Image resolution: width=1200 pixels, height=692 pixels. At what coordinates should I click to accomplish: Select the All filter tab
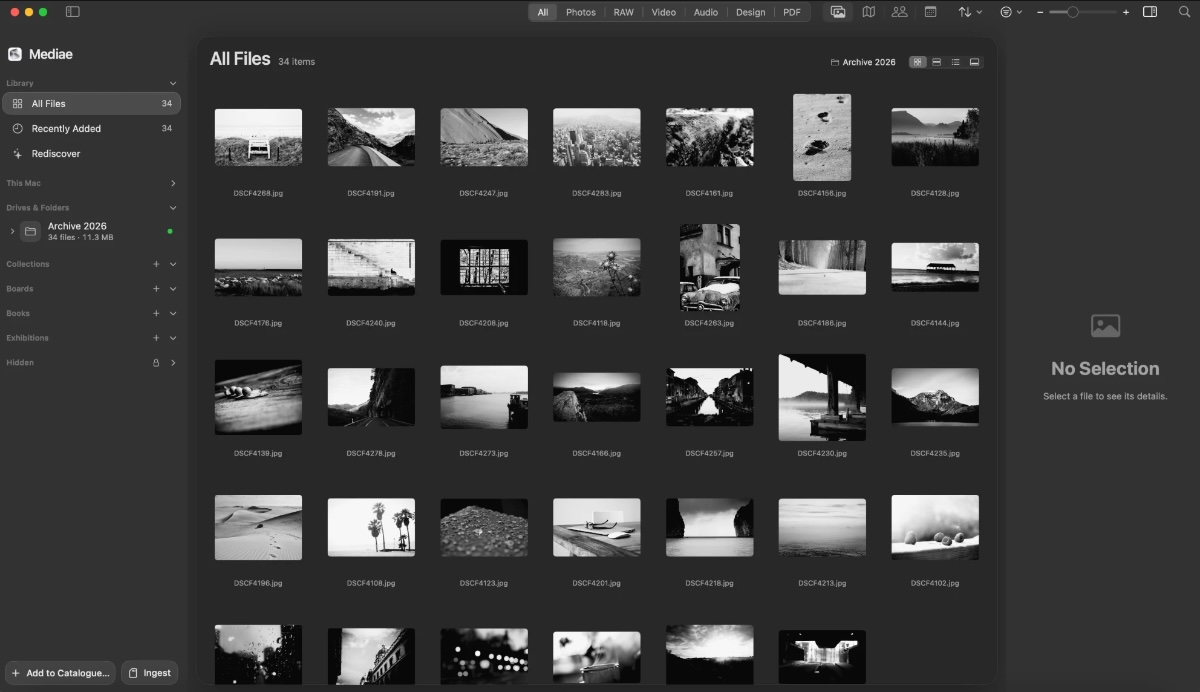point(543,12)
